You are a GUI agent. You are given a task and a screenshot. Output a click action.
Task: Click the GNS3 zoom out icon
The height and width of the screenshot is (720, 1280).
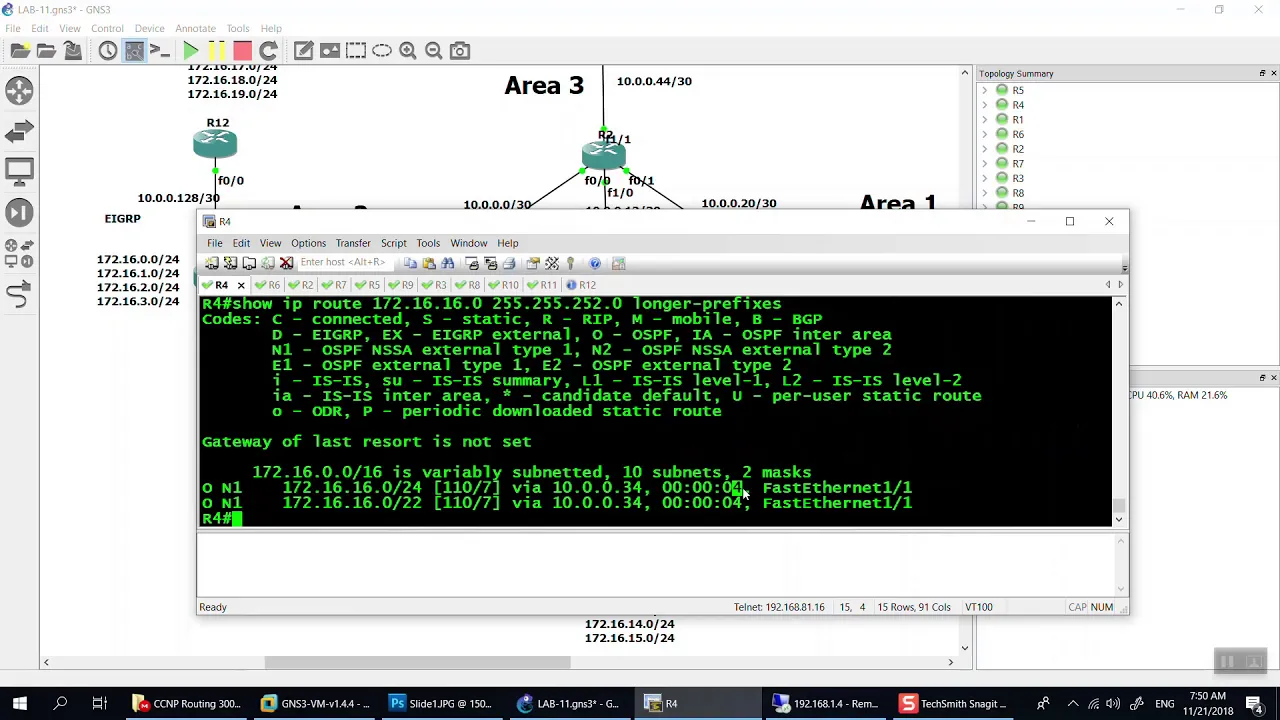point(434,51)
